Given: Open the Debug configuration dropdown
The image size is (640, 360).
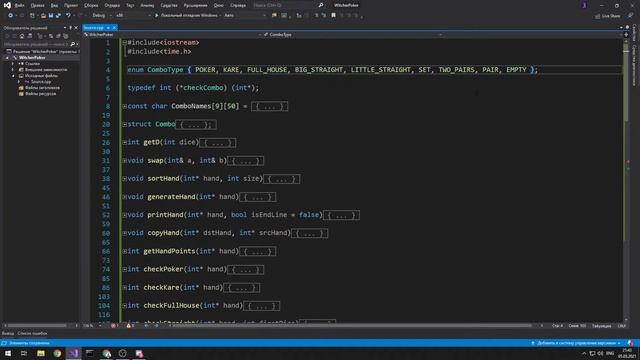Looking at the screenshot, I should pyautogui.click(x=101, y=16).
